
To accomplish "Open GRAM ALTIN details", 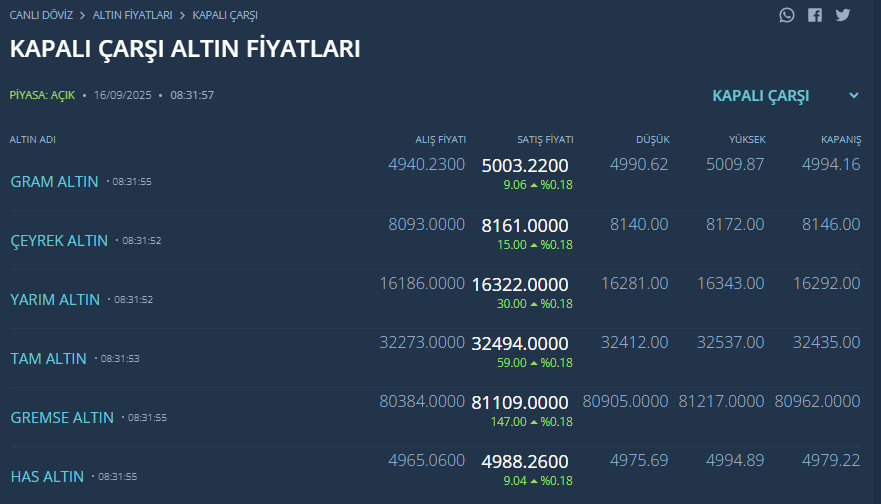I will pyautogui.click(x=54, y=182).
